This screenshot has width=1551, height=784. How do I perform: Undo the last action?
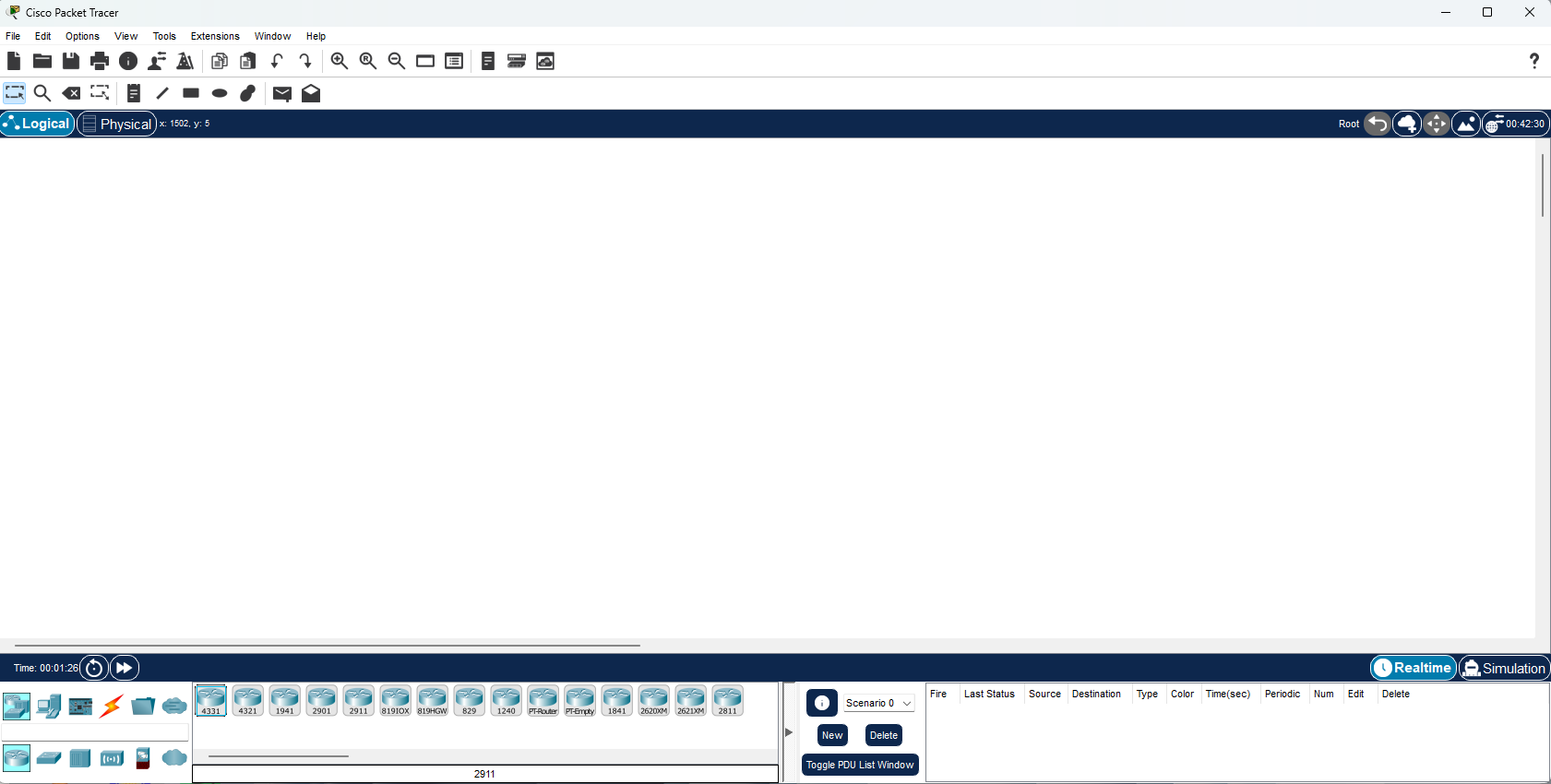click(x=277, y=61)
